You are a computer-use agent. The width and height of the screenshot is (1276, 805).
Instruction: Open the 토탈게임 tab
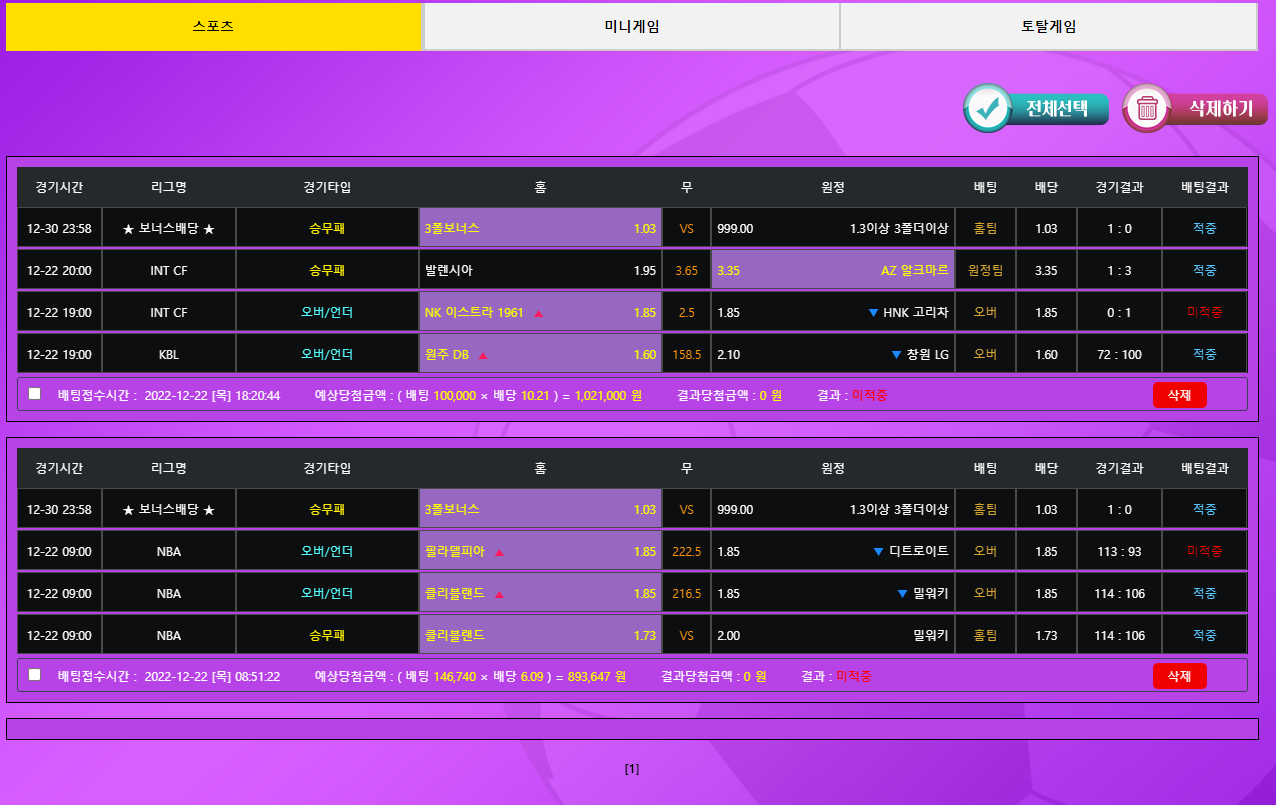(x=1048, y=27)
